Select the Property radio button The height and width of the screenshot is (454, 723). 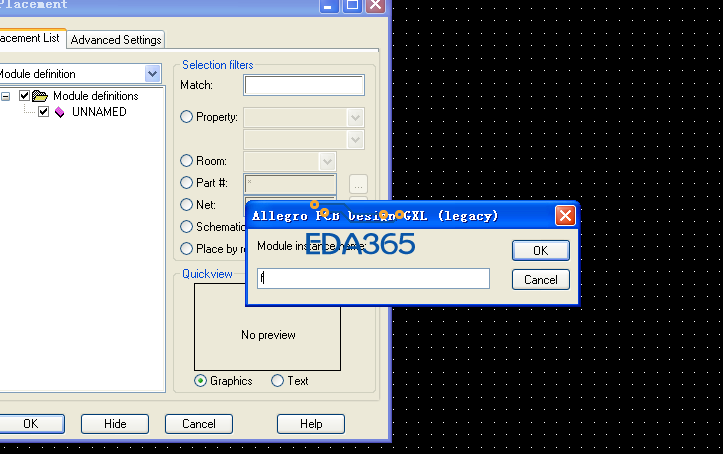tap(186, 117)
